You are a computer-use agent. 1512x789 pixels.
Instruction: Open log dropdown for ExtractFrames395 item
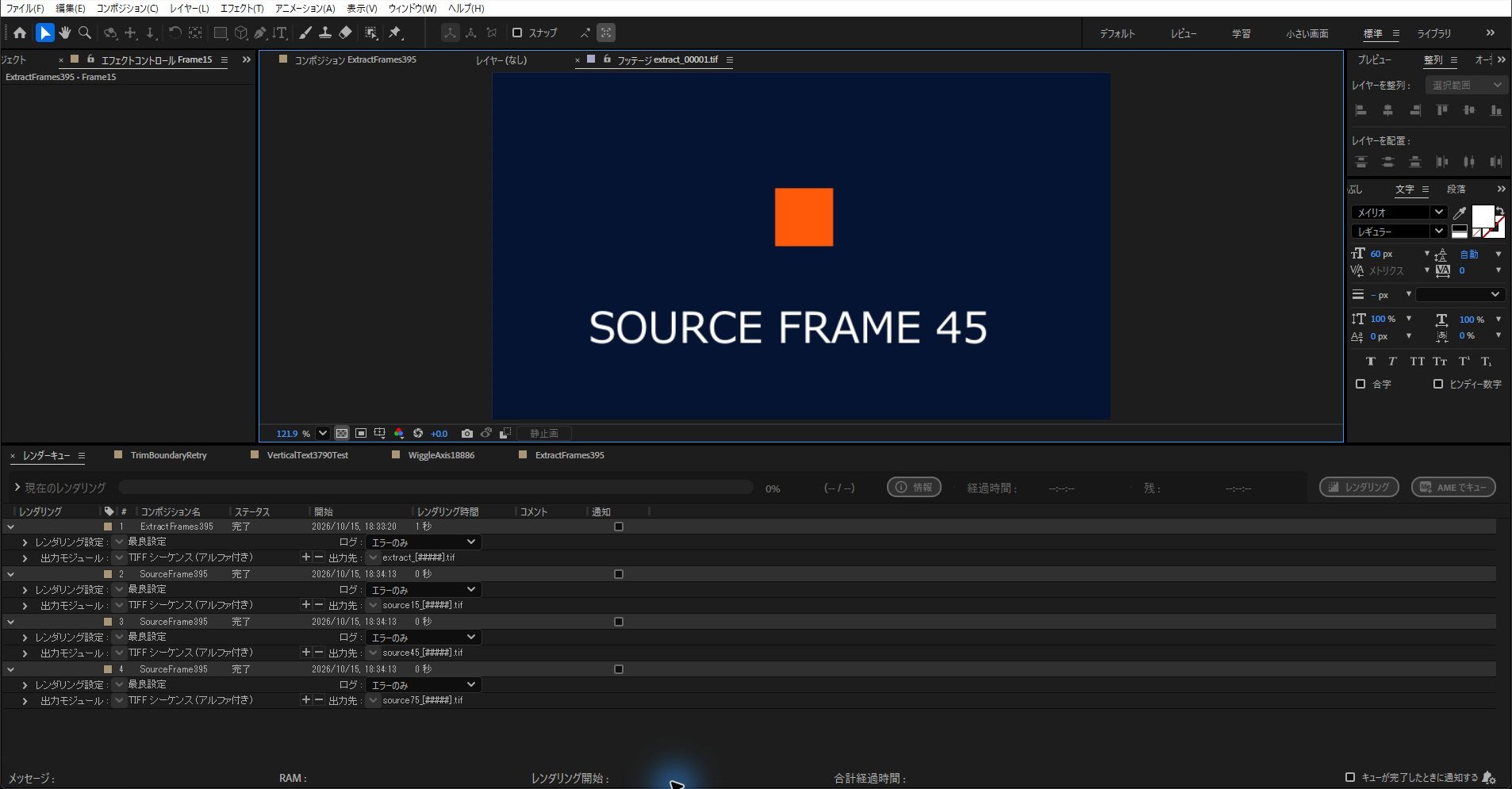click(x=423, y=542)
